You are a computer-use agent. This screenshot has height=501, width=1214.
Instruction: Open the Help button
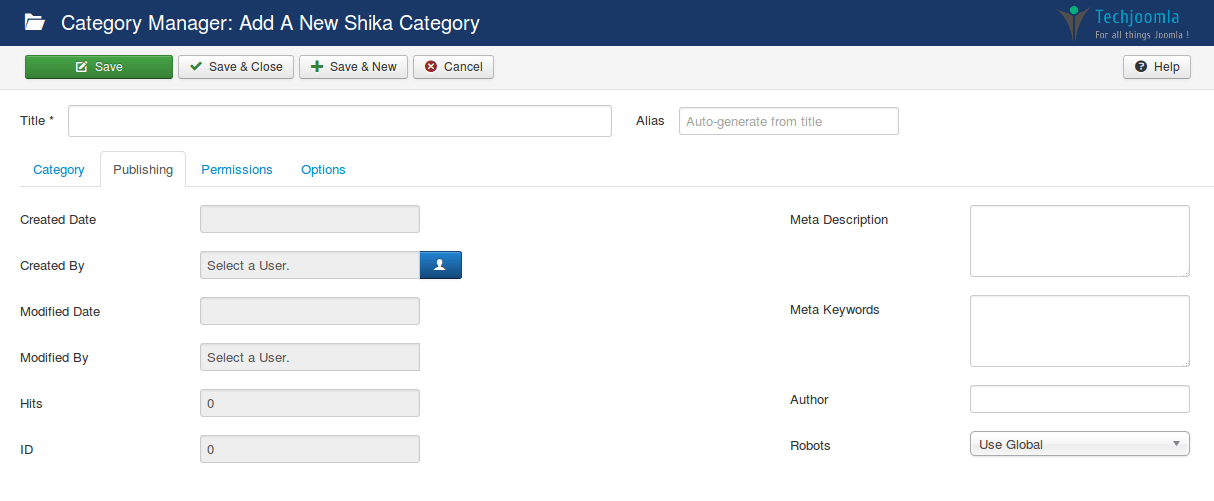point(1157,67)
